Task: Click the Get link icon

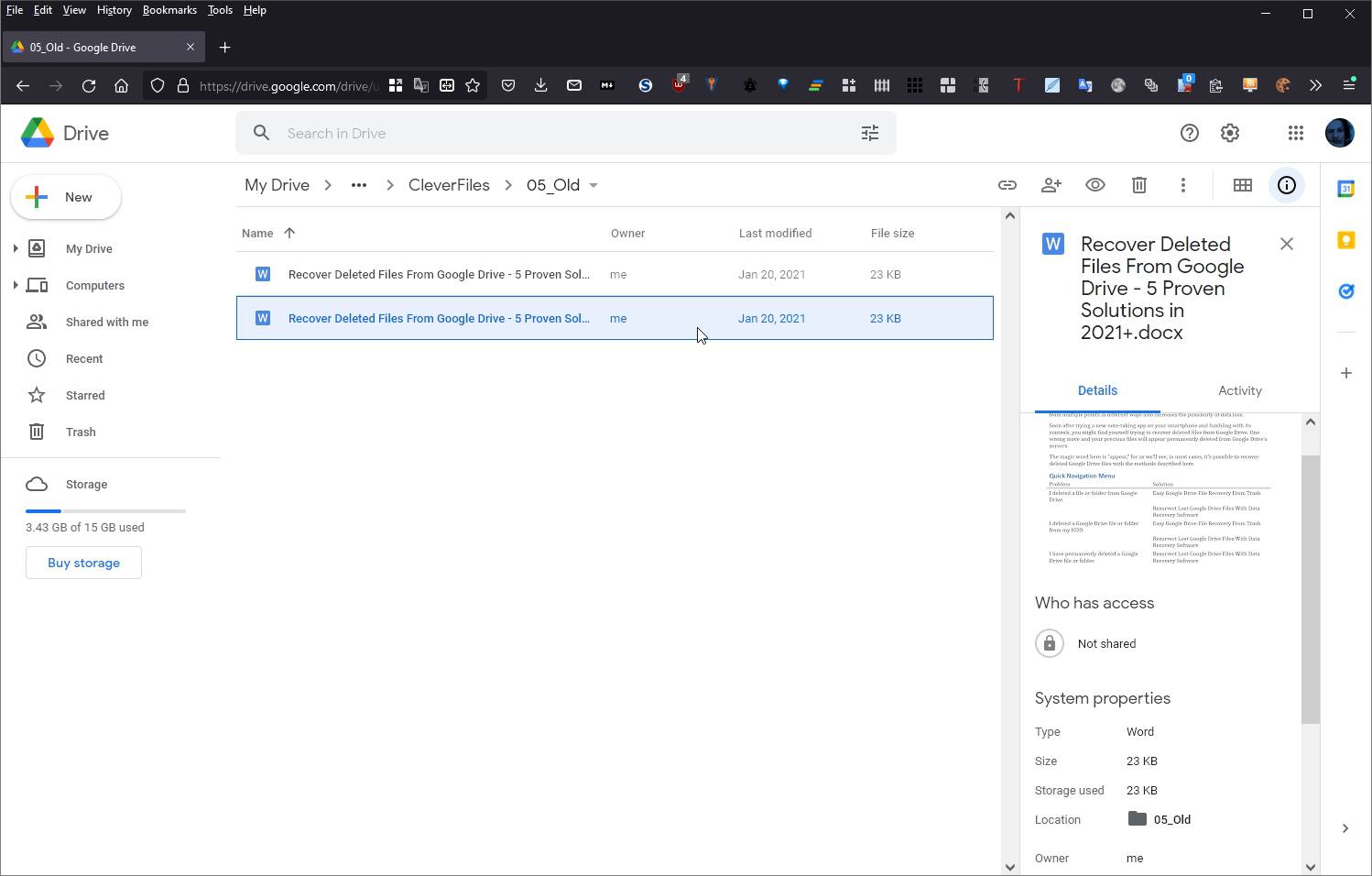Action: point(1007,185)
